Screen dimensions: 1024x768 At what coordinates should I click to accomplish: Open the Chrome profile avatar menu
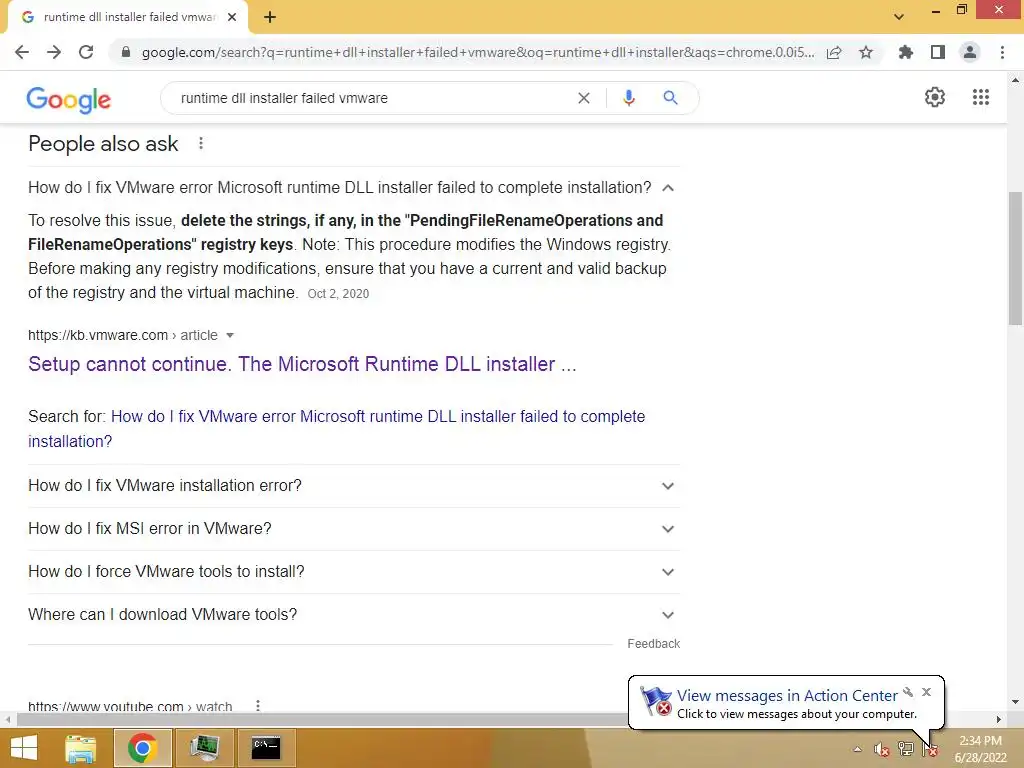coord(970,52)
